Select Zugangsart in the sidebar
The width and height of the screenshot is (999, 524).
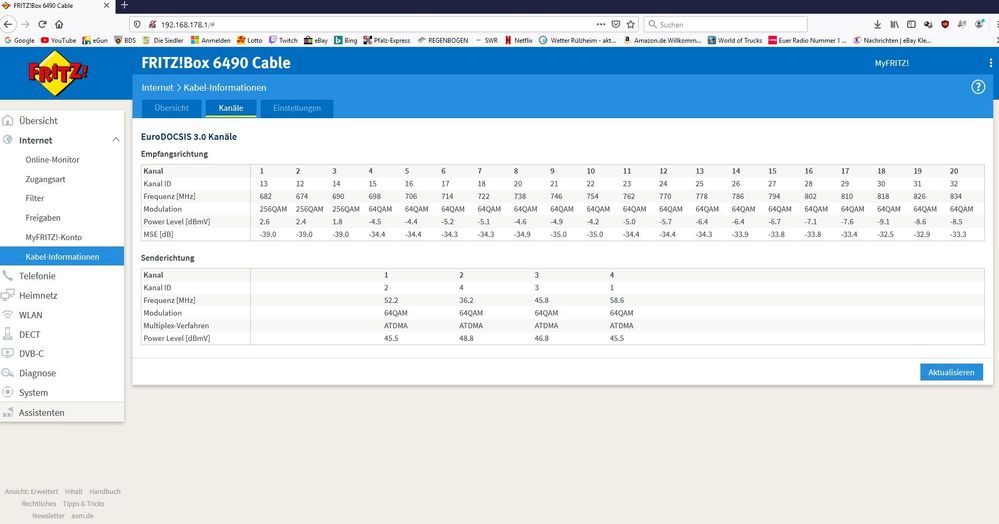(x=45, y=179)
